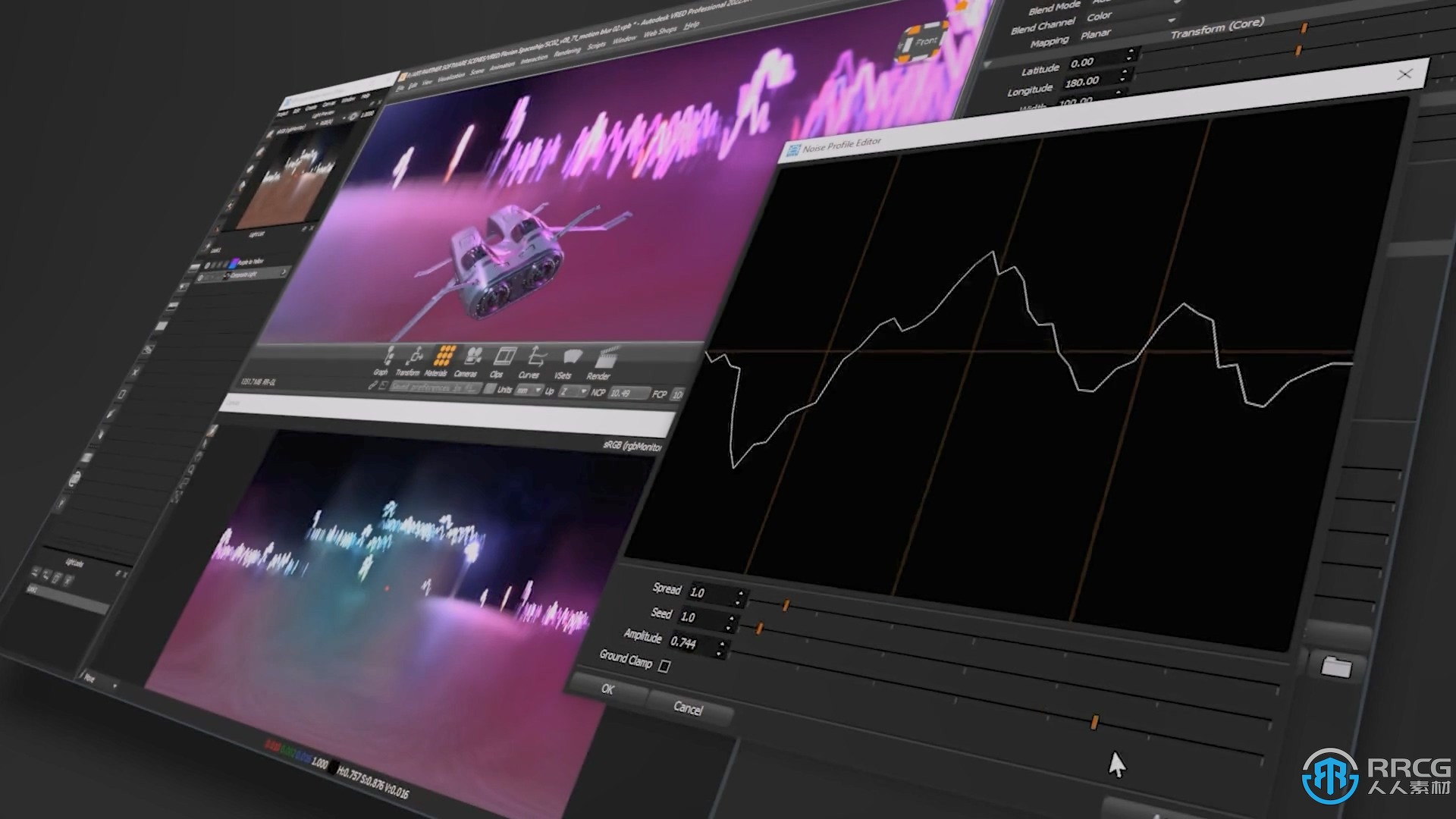
Task: Open the Clips editor icon
Action: pyautogui.click(x=502, y=362)
